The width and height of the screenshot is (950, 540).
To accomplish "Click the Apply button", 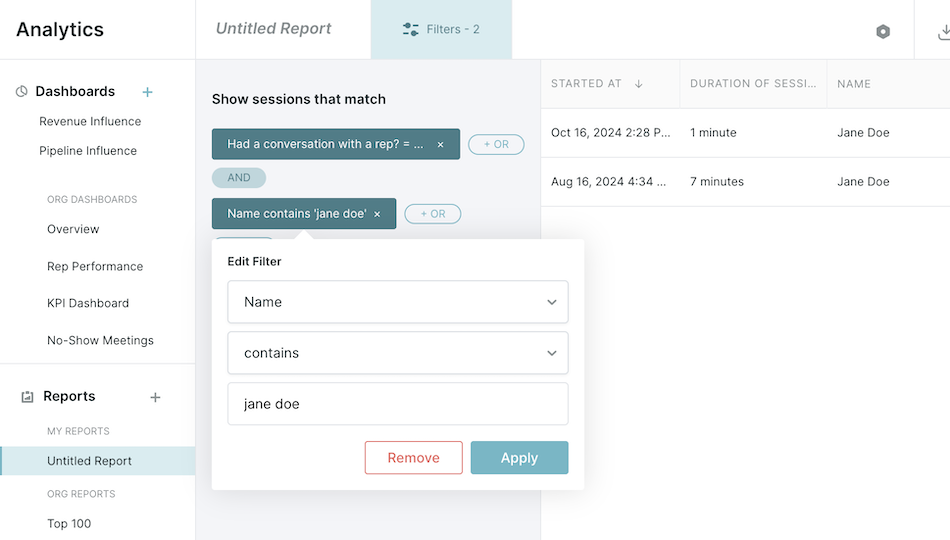I will pos(519,458).
